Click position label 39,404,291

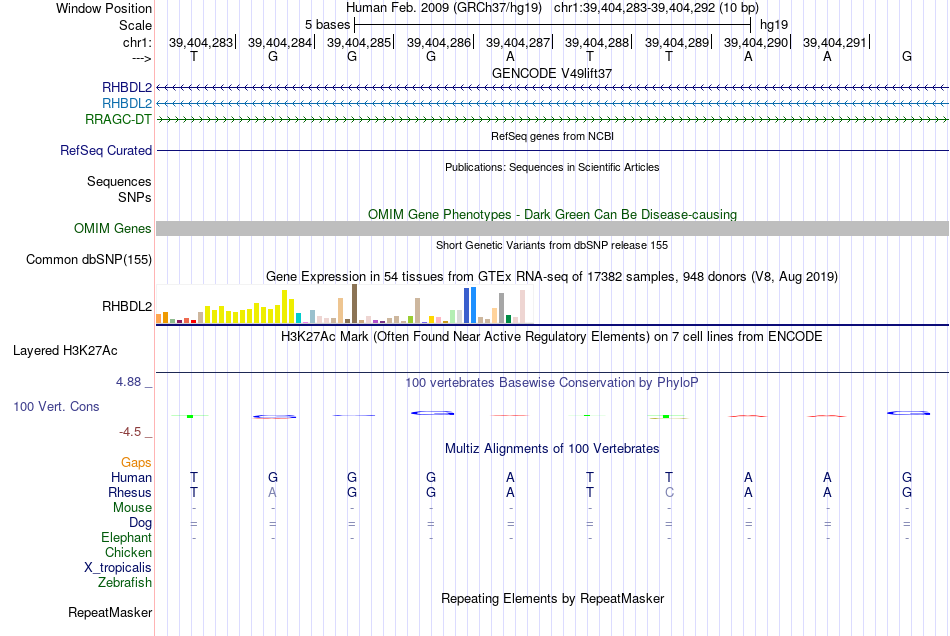point(834,42)
